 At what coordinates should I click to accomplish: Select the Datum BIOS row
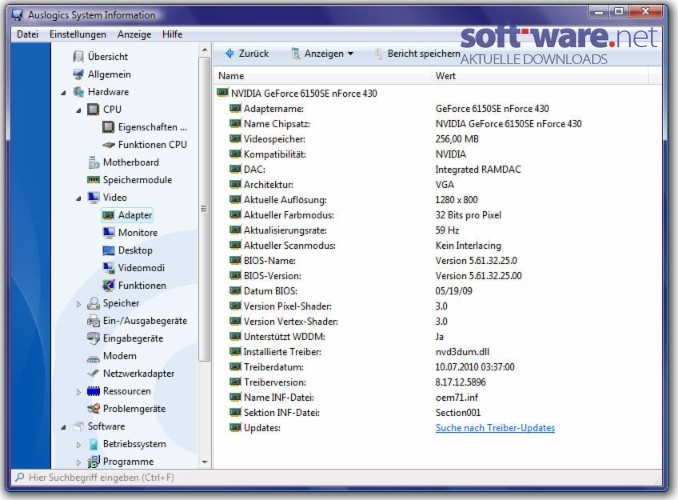(438, 291)
